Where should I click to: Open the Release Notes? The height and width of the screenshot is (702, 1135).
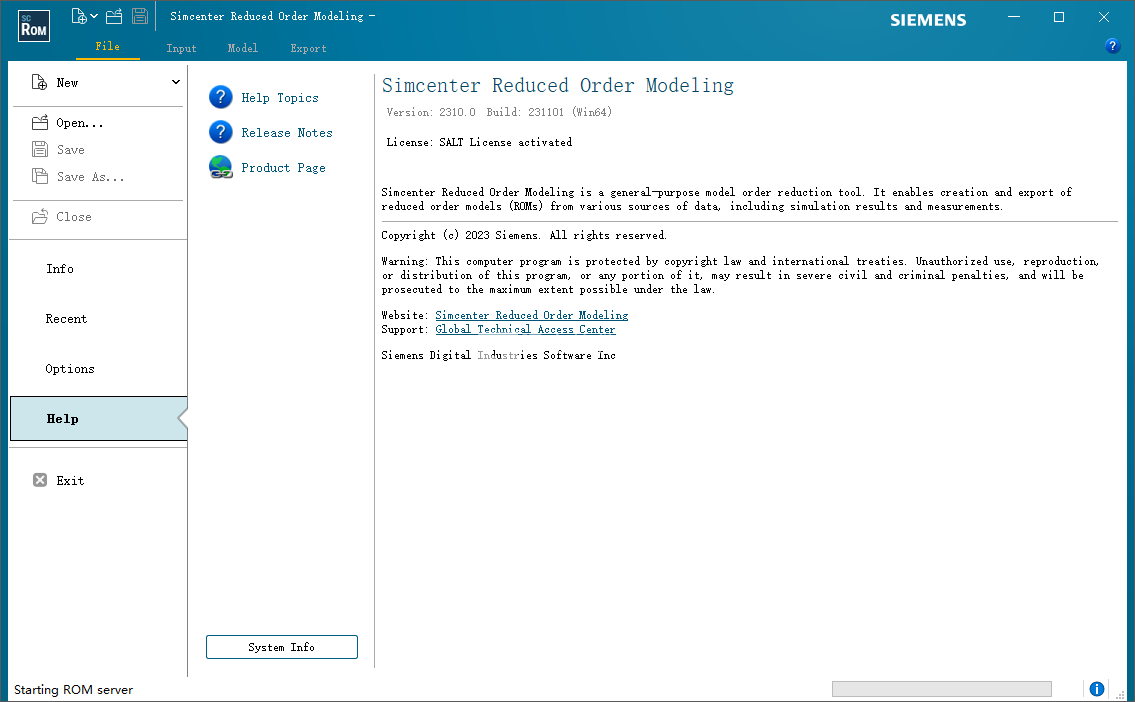click(271, 132)
